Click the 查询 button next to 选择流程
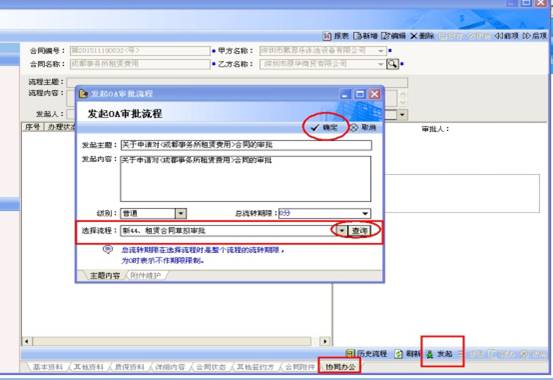 pos(359,231)
